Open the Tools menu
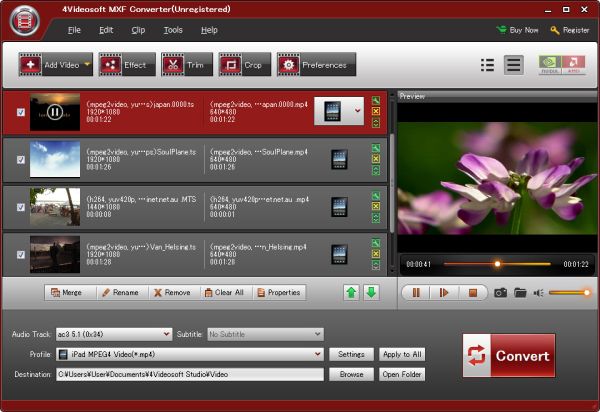Image resolution: width=600 pixels, height=412 pixels. [x=173, y=30]
